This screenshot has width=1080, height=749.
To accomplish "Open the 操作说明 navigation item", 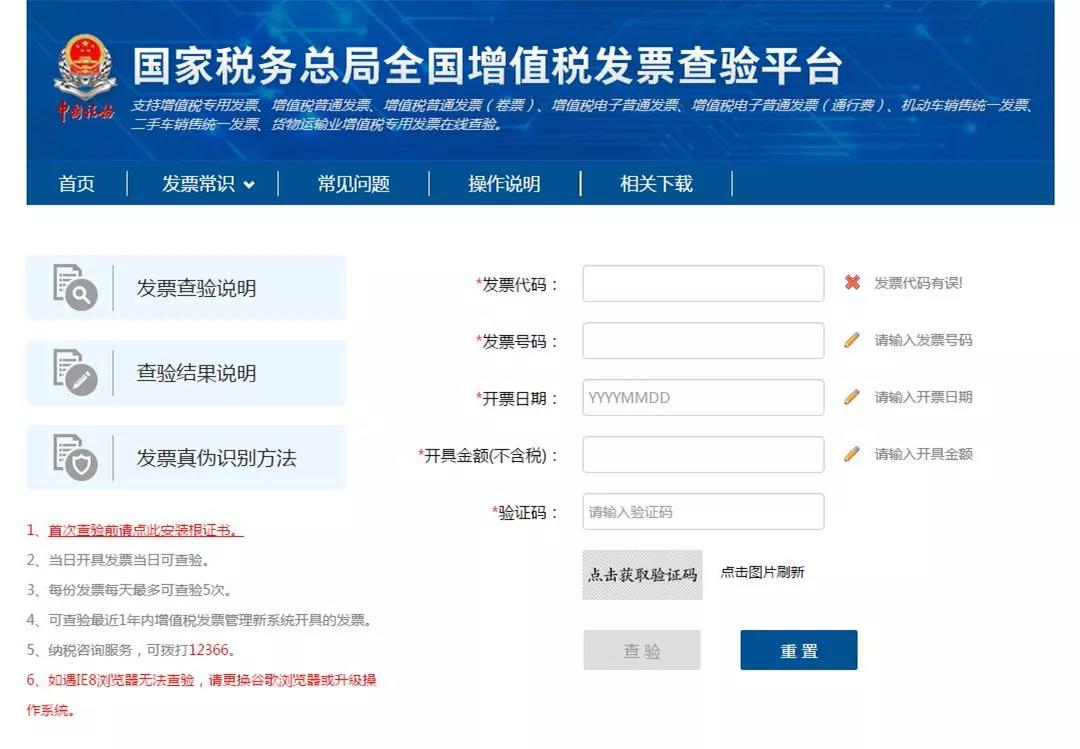I will pos(504,184).
